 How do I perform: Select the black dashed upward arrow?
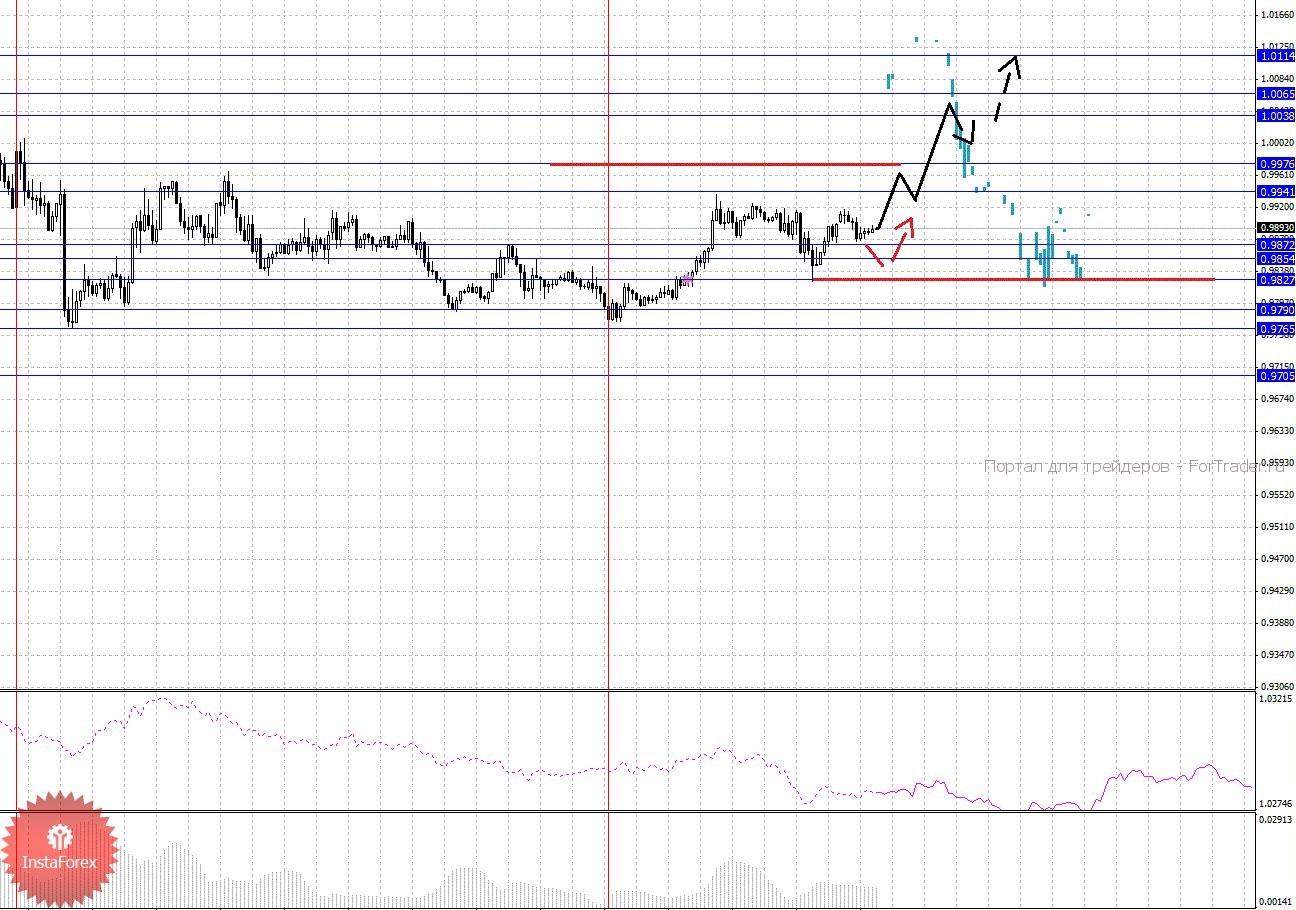(1007, 88)
